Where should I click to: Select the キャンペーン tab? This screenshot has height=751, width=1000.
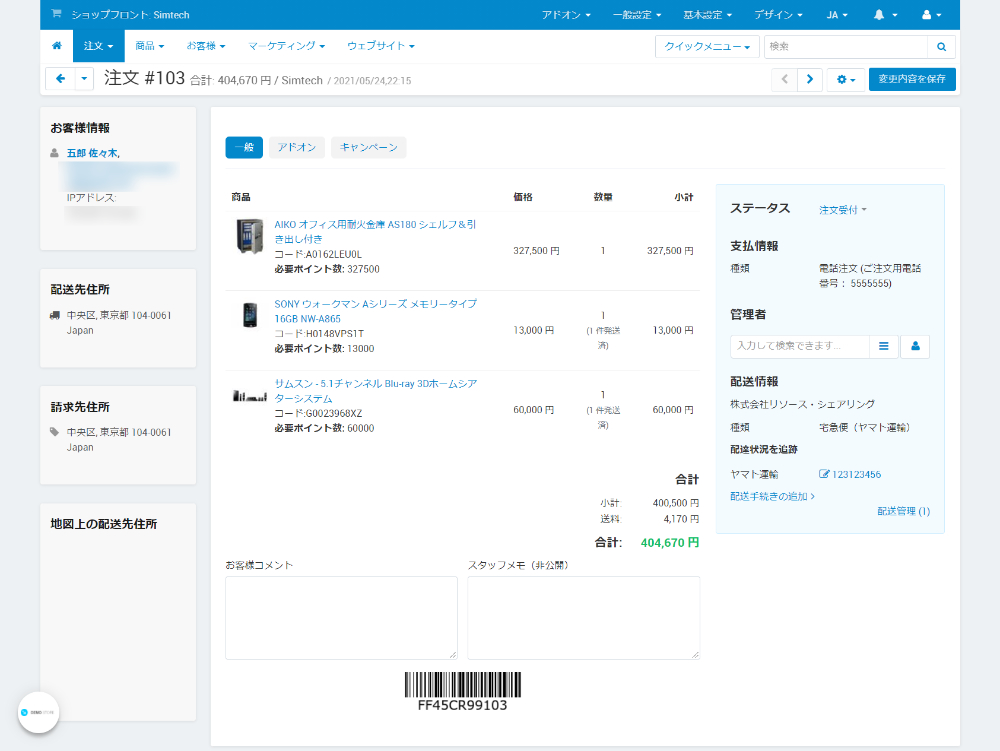point(369,147)
